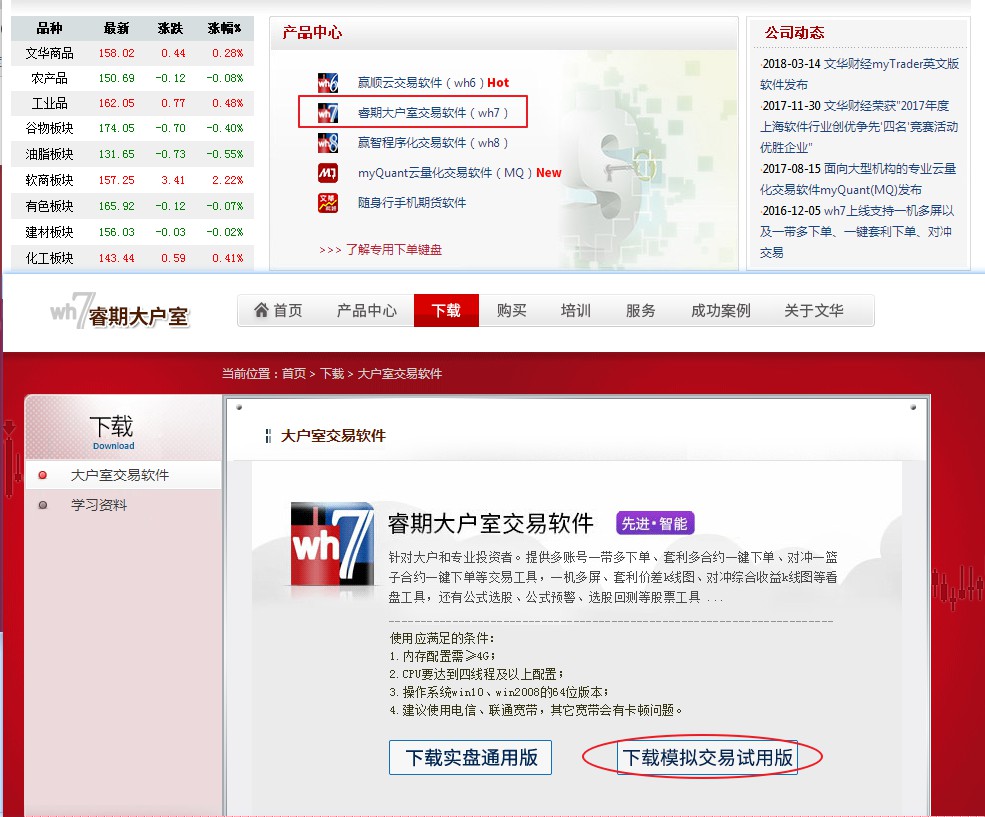Go to the 成功案例 menu item
Image resolution: width=985 pixels, height=817 pixels.
[720, 311]
